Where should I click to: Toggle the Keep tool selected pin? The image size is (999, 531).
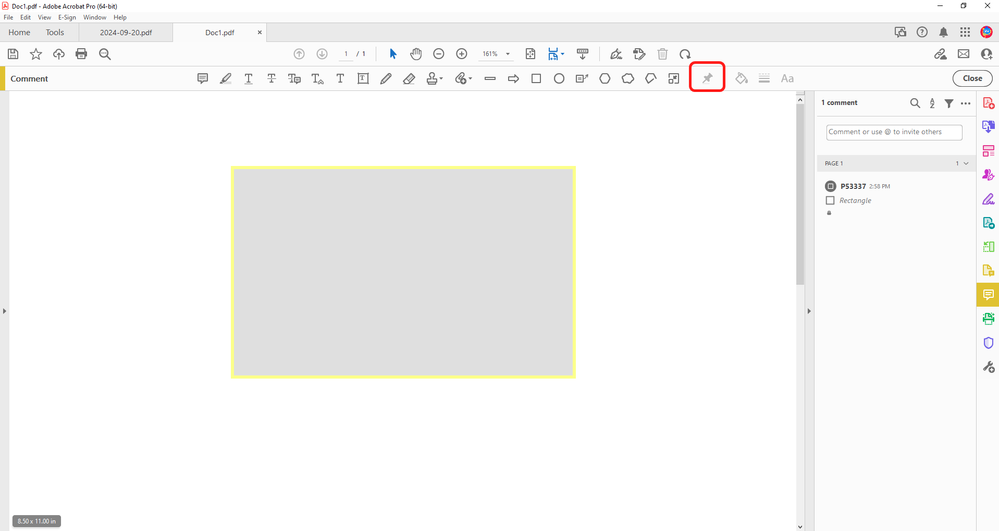(707, 78)
